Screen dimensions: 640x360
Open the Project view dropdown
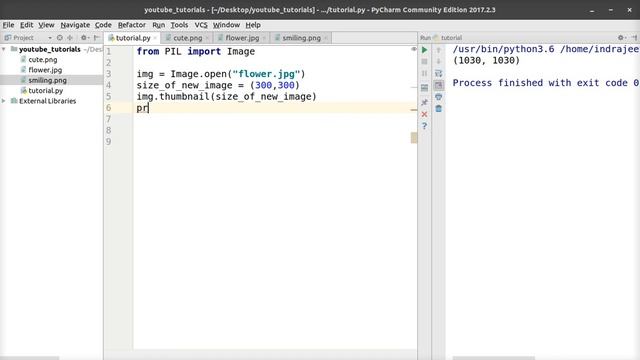[x=50, y=38]
